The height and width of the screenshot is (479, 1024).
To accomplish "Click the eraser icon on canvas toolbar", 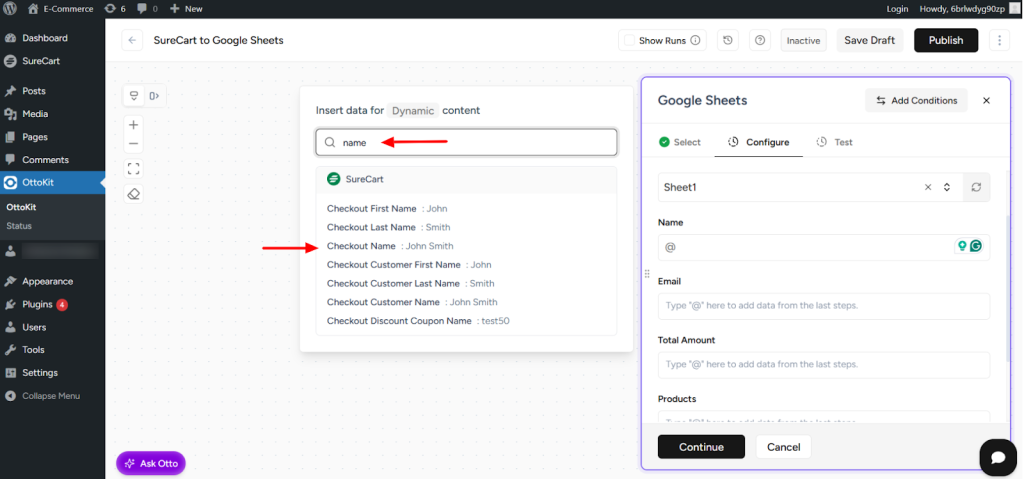I will click(x=134, y=194).
